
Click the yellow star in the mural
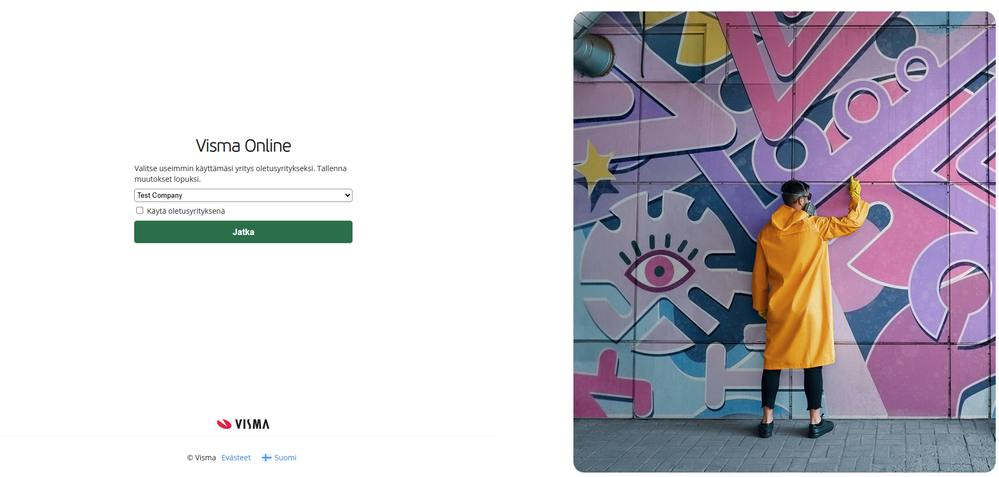pyautogui.click(x=596, y=165)
